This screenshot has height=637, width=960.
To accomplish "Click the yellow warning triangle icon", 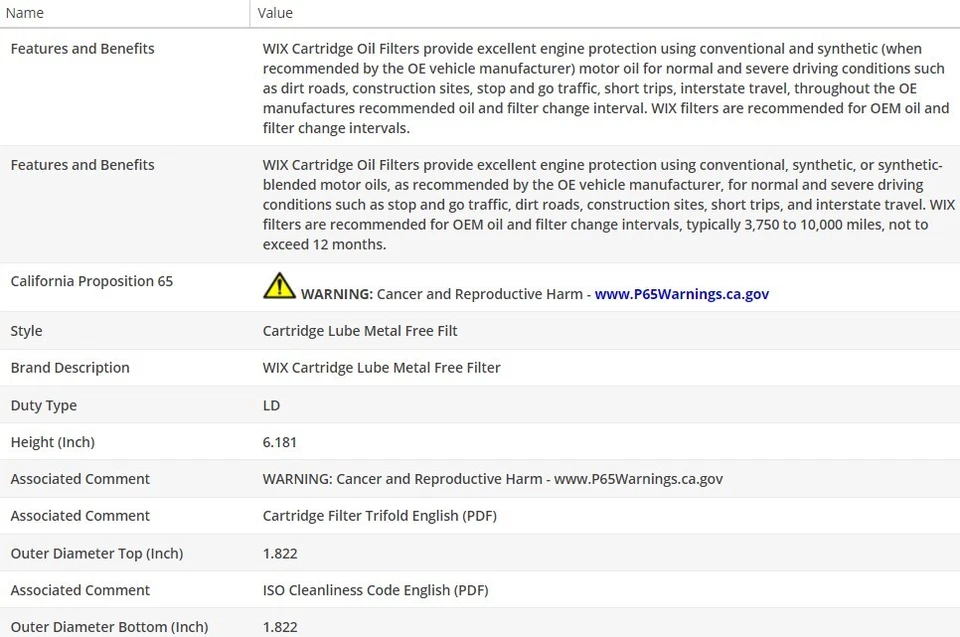I will [x=279, y=287].
